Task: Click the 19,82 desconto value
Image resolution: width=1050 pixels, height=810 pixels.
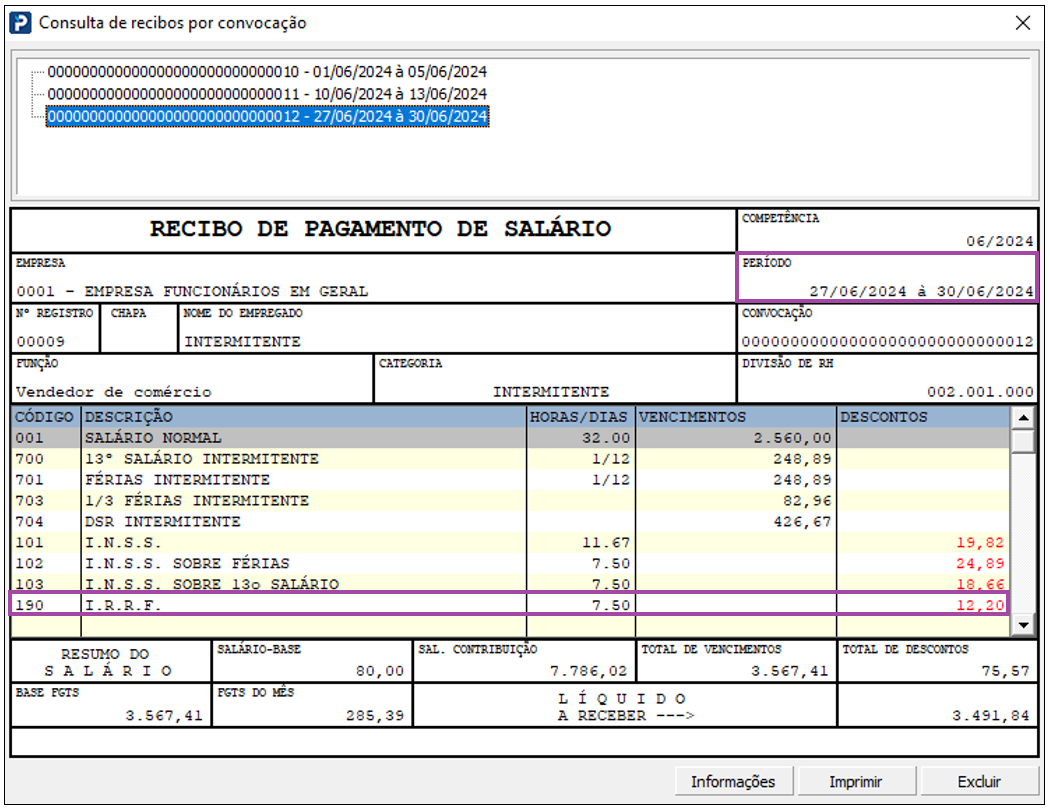Action: pyautogui.click(x=980, y=542)
